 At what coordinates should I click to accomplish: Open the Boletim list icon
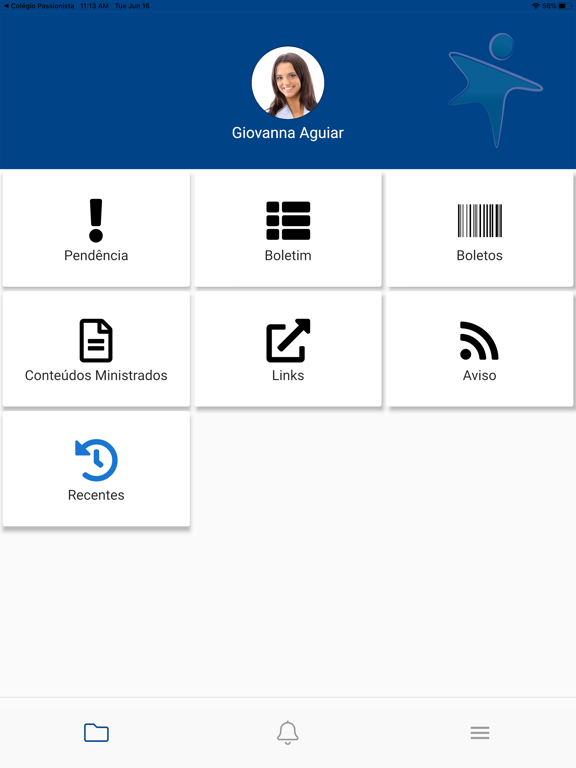pyautogui.click(x=288, y=220)
